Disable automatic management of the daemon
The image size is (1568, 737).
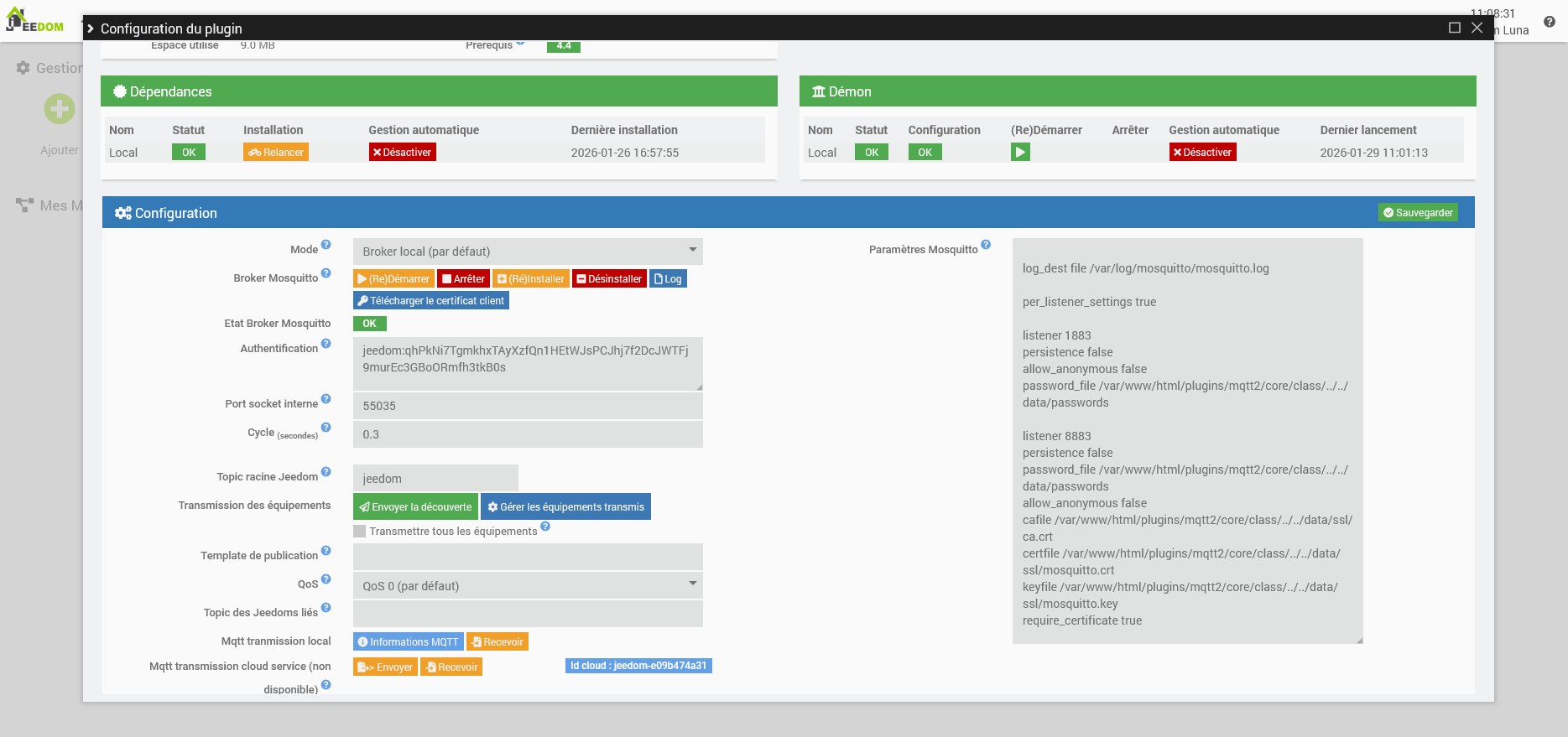point(1202,153)
